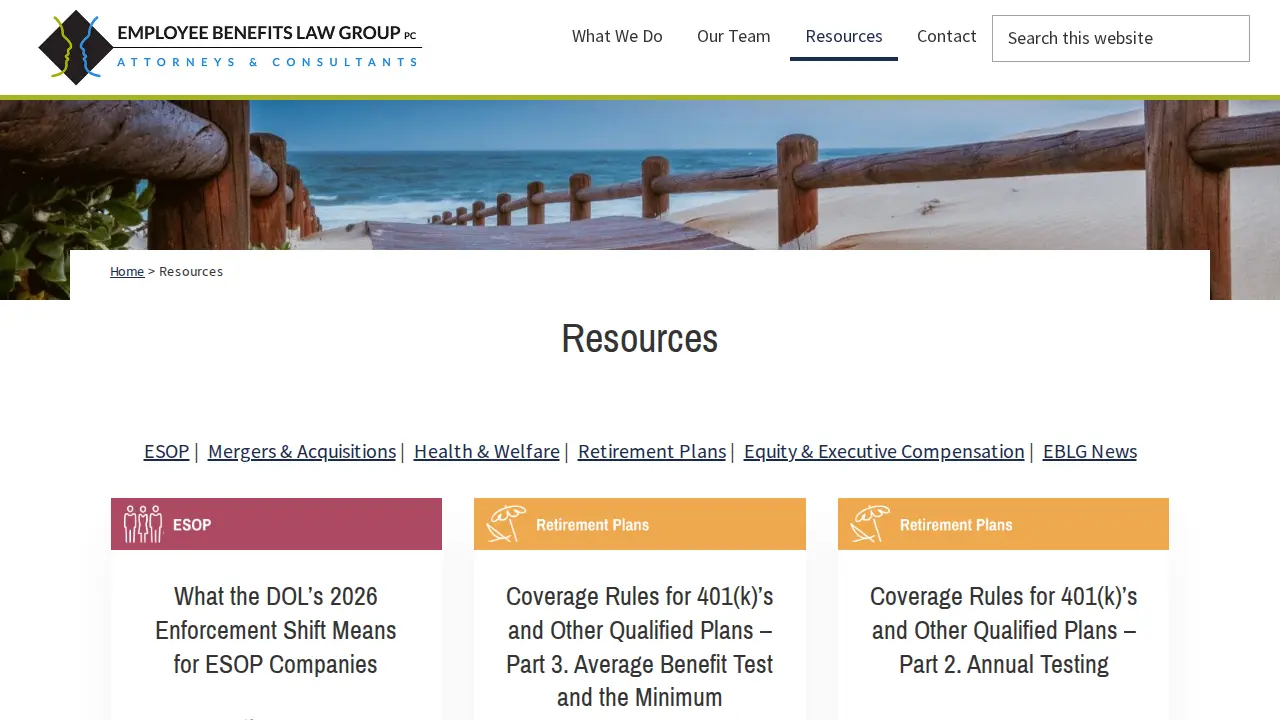The image size is (1280, 720).
Task: Go to the Contact page
Action: tap(946, 36)
